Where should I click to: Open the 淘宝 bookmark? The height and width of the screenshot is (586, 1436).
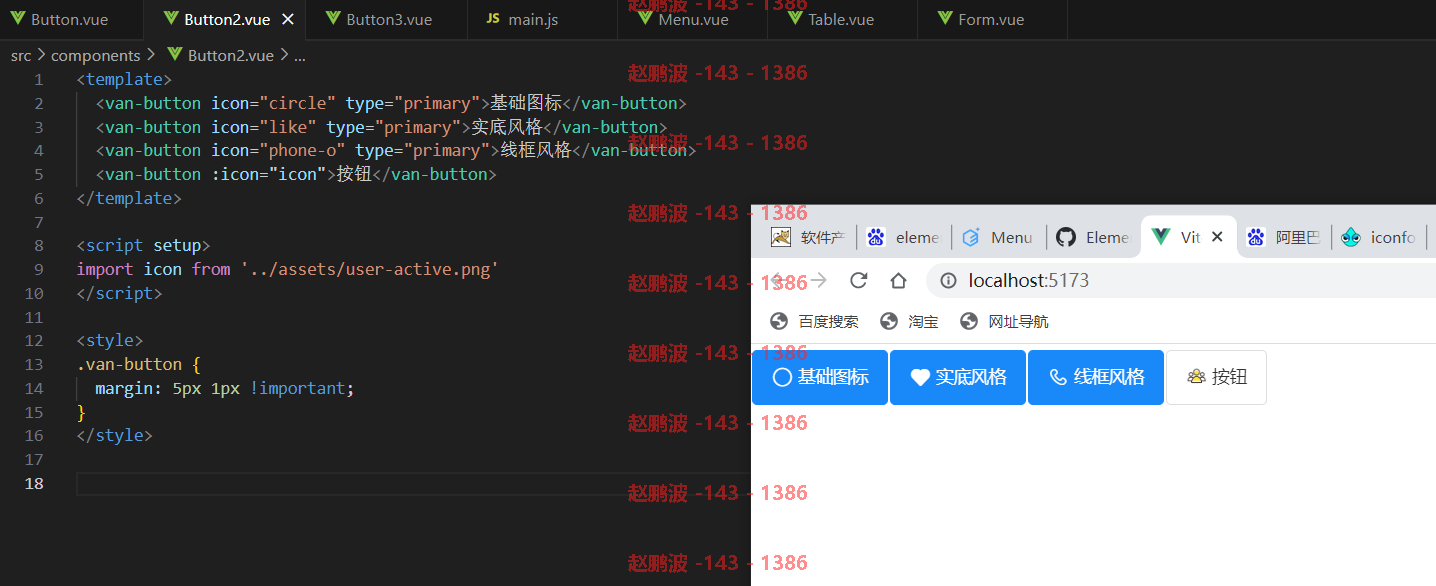909,321
